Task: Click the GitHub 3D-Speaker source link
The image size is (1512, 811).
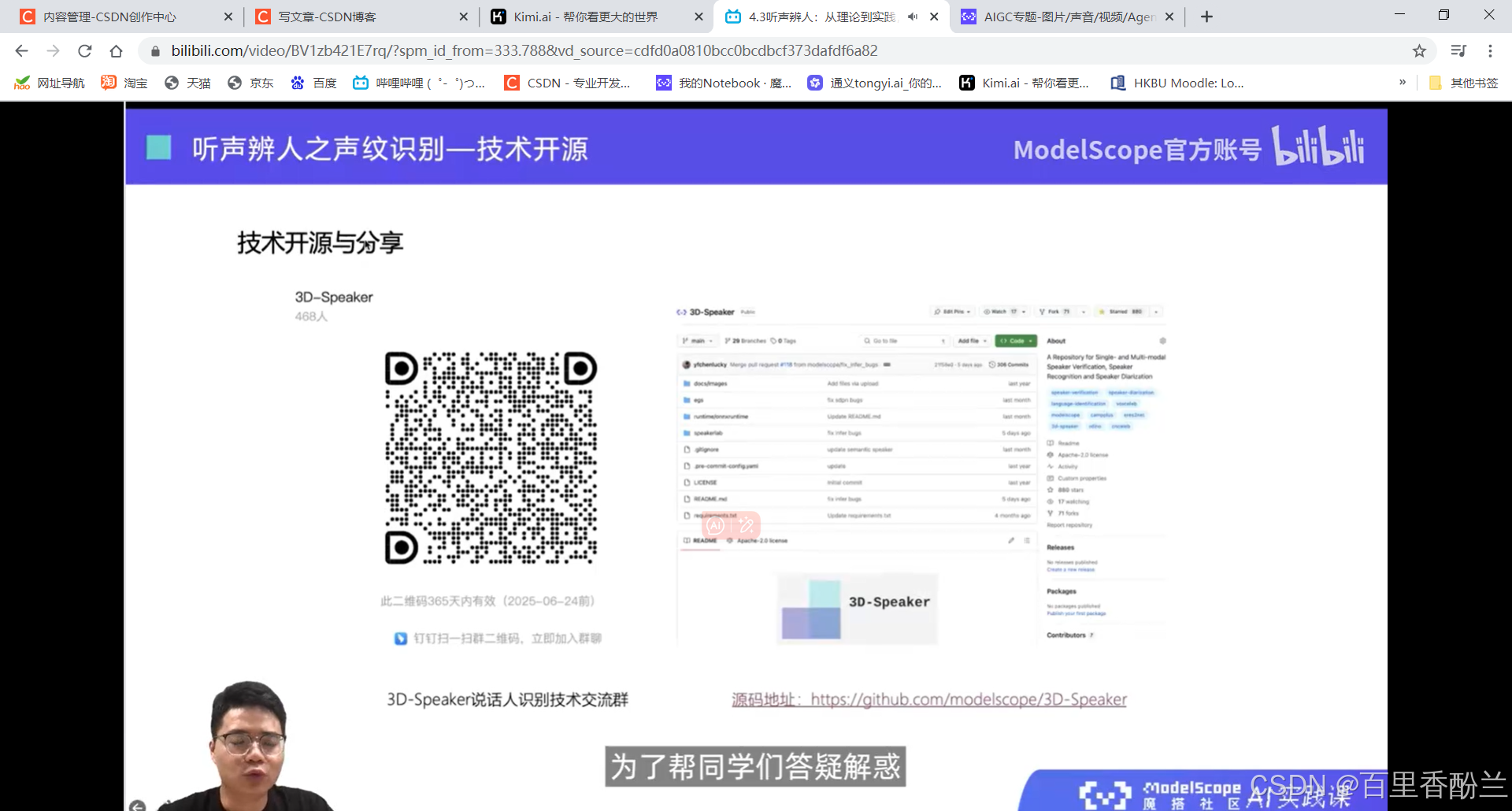Action: [x=929, y=699]
